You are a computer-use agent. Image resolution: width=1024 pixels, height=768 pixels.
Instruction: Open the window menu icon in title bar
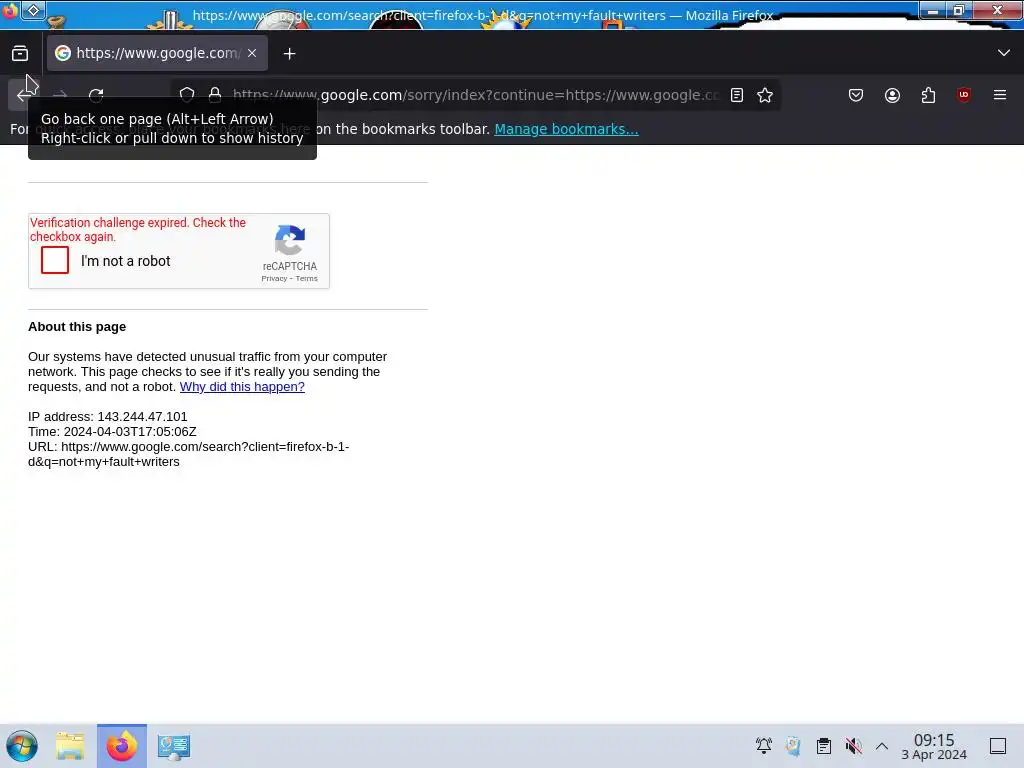tap(33, 10)
